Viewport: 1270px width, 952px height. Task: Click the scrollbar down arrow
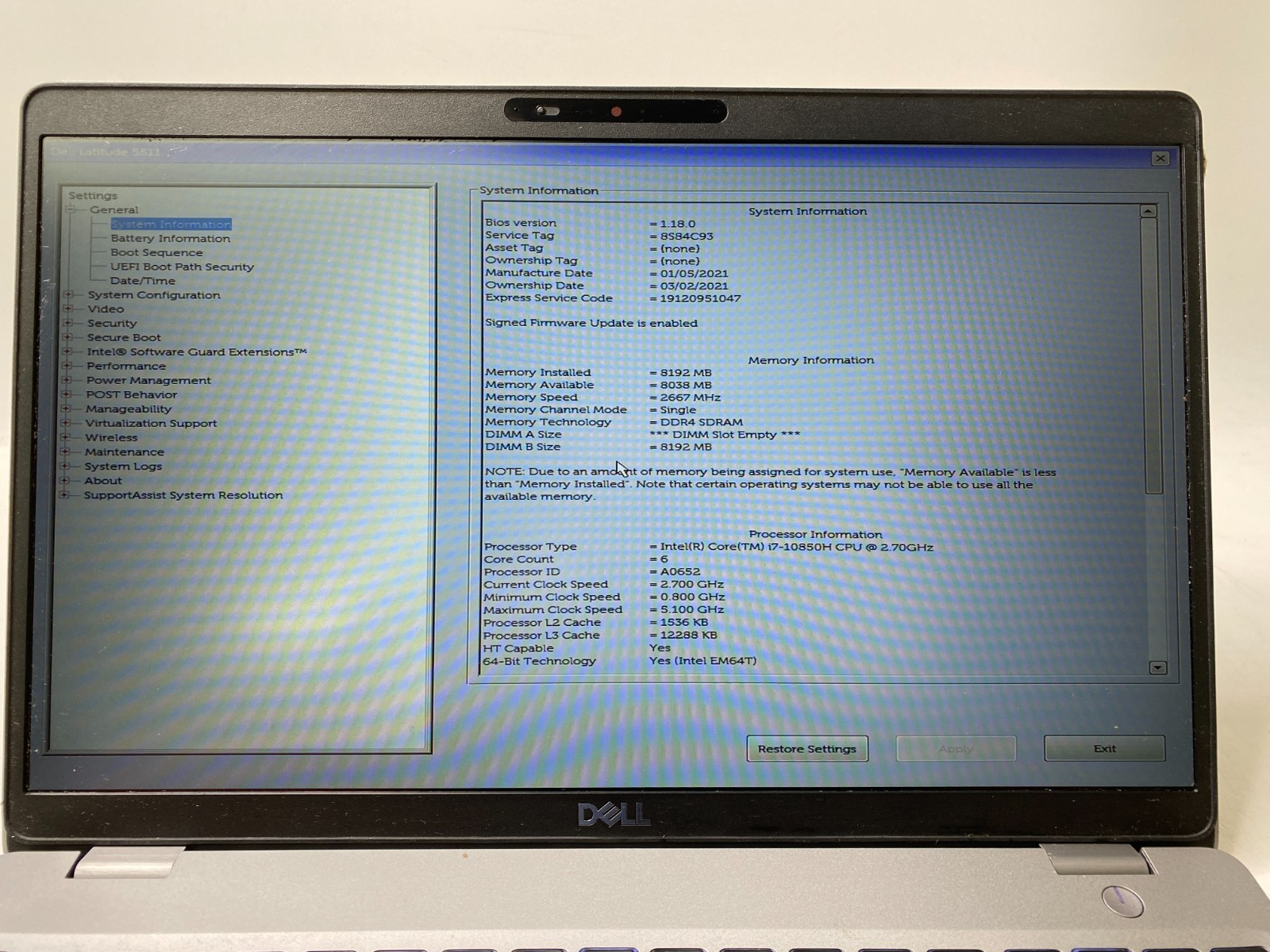point(1157,667)
